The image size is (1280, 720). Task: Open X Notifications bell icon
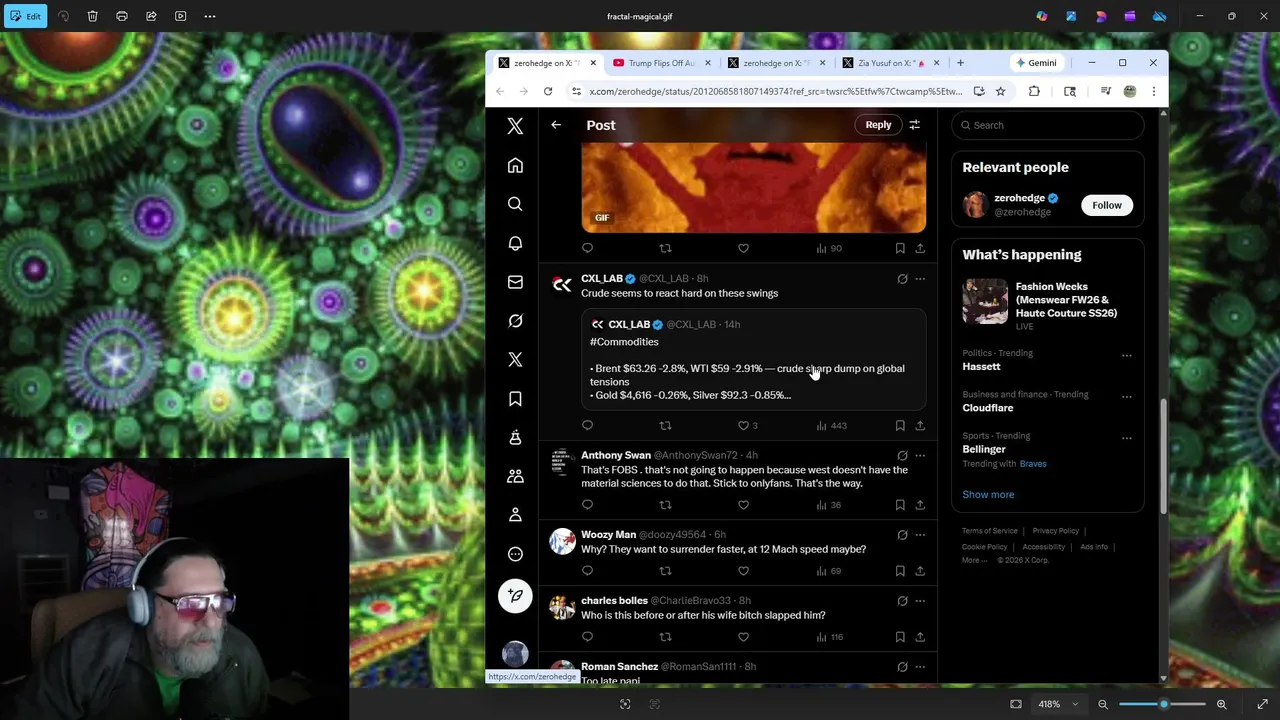pyautogui.click(x=515, y=243)
